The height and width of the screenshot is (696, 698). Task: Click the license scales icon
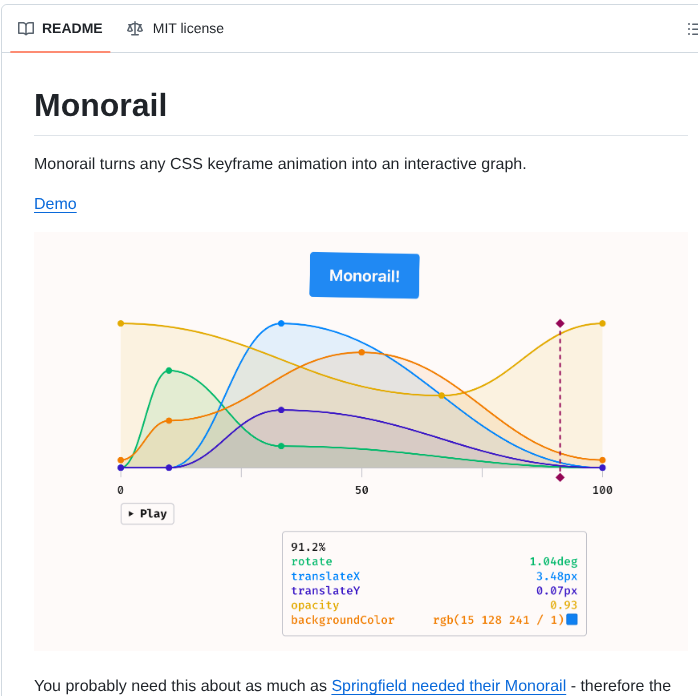pyautogui.click(x=134, y=28)
